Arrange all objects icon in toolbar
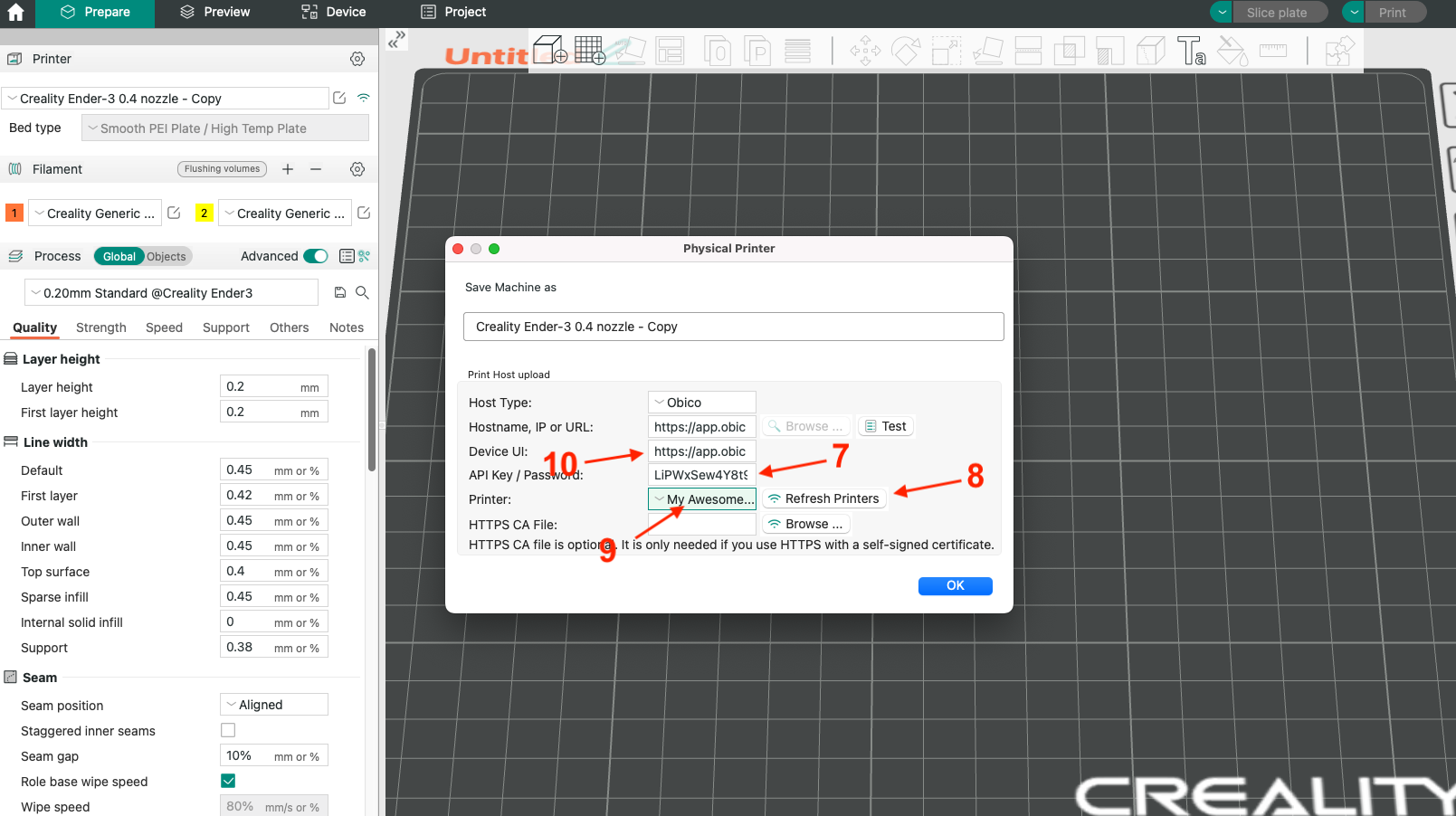Image resolution: width=1456 pixels, height=816 pixels. coord(670,50)
